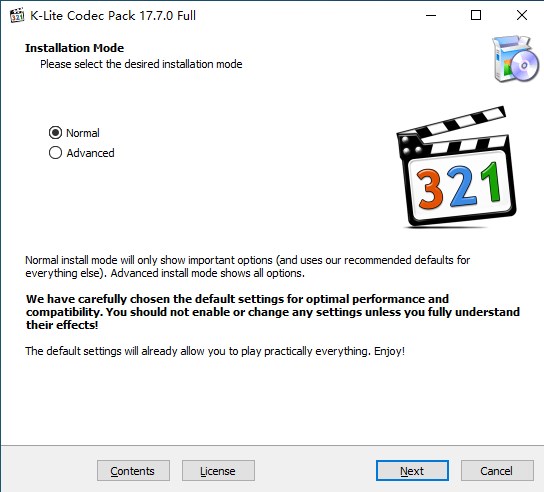This screenshot has width=544, height=492.
Task: Click the 'Normal' option label text
Action: click(83, 133)
